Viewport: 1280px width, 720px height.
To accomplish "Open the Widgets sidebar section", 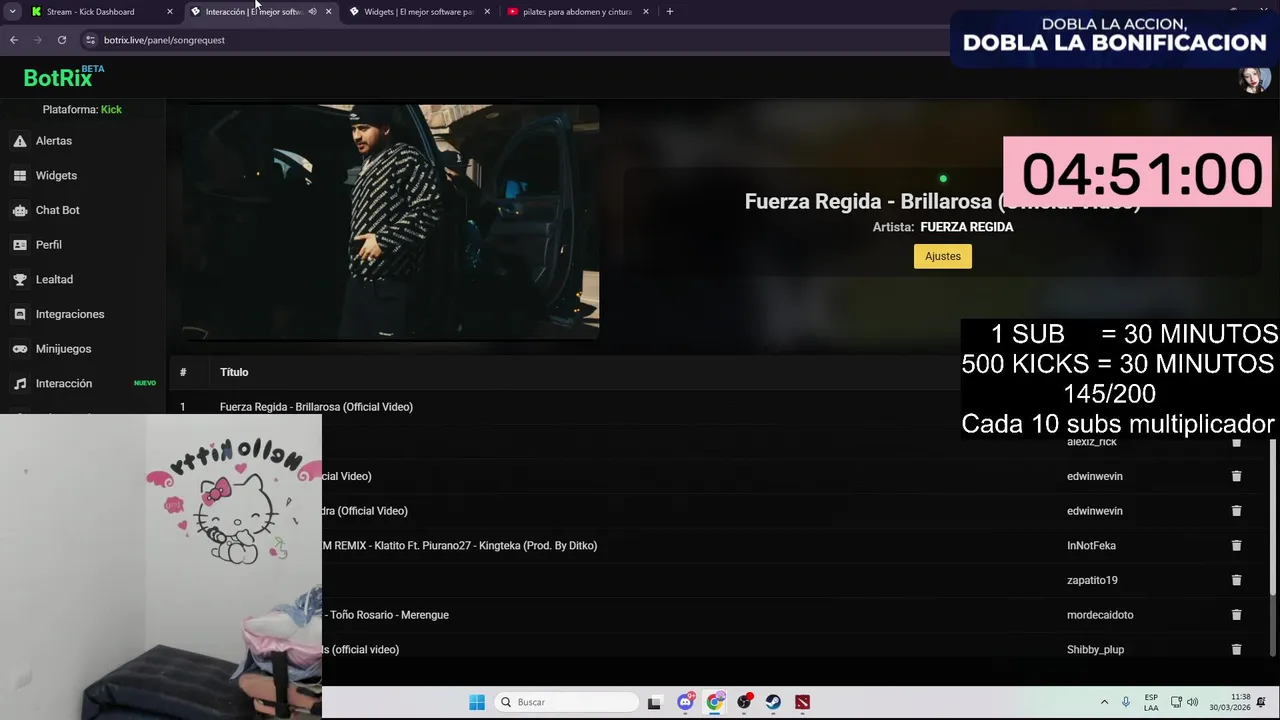I will pos(56,176).
